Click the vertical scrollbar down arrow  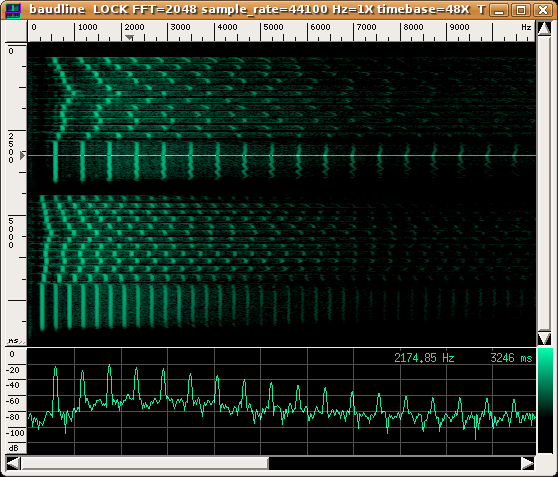pos(544,338)
